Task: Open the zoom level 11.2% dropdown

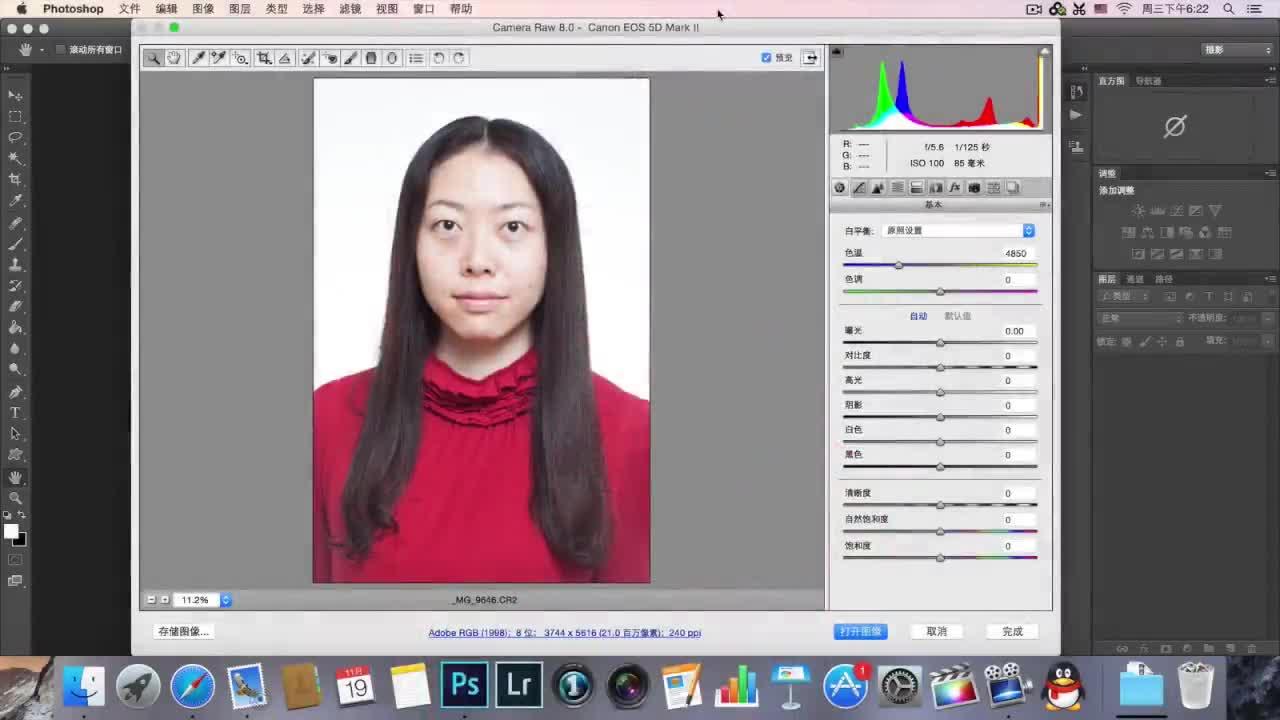Action: point(203,600)
